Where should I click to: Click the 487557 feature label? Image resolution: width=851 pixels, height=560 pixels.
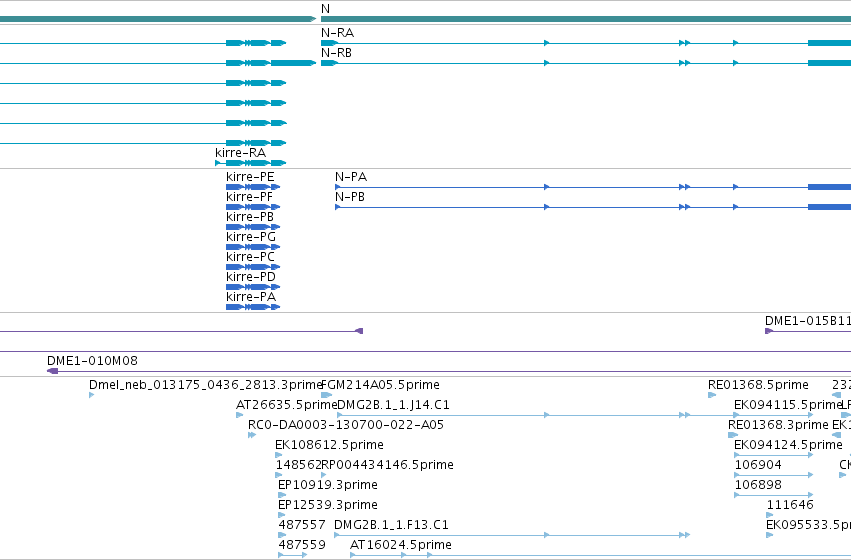tap(302, 525)
